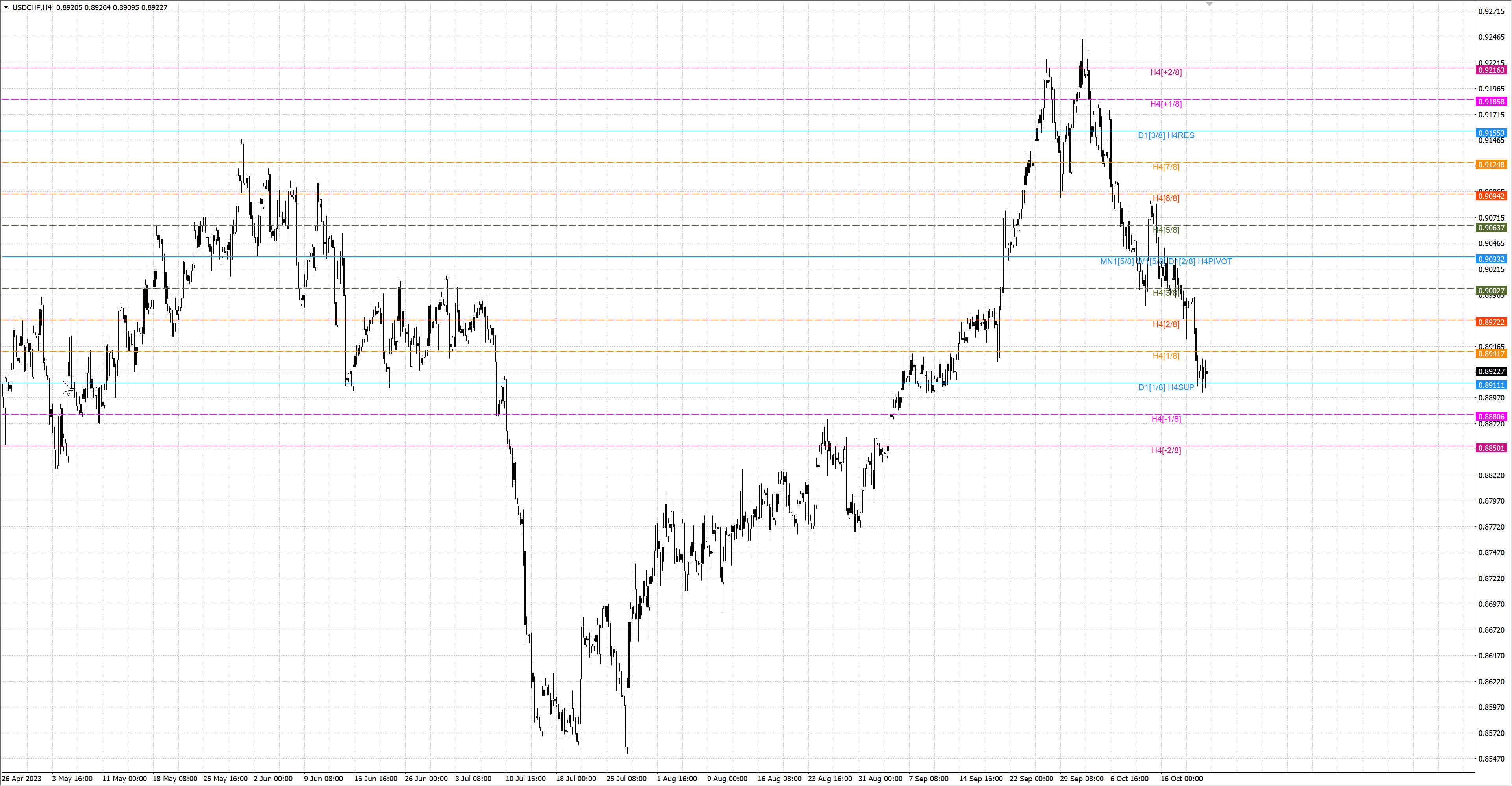Screen dimensions: 1512x786
Task: Click the H4[7/8] line label
Action: tap(1165, 167)
